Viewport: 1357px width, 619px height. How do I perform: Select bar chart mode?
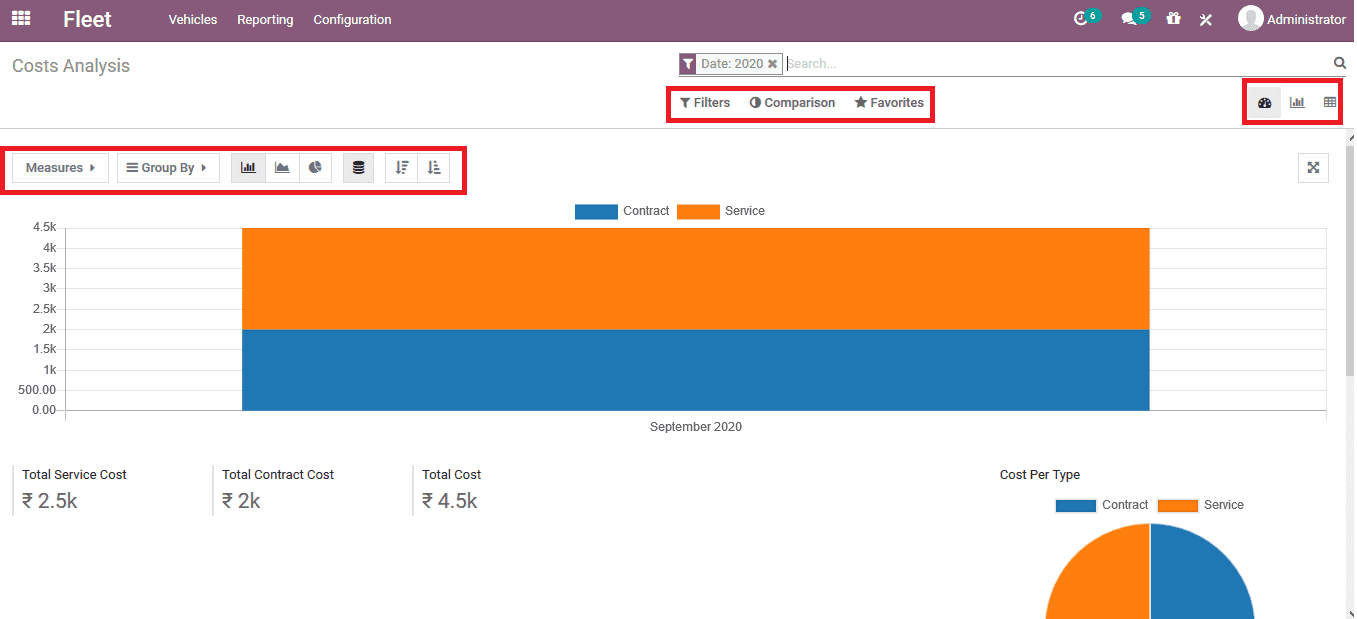(248, 167)
